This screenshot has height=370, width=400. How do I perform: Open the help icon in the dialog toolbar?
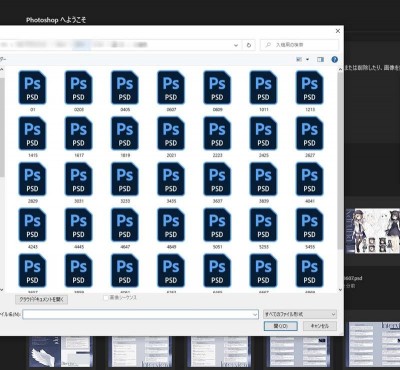(334, 60)
